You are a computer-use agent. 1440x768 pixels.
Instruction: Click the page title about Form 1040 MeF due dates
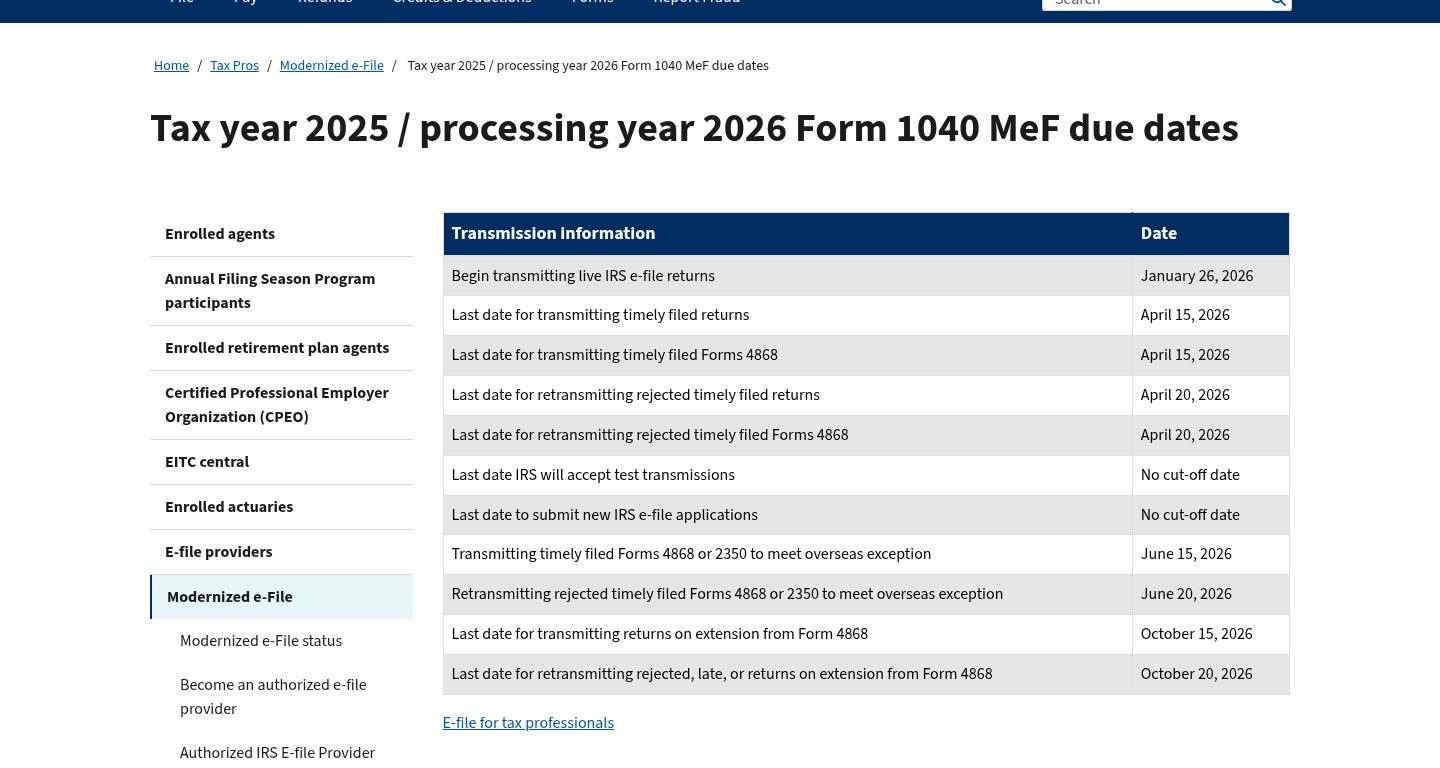point(694,129)
